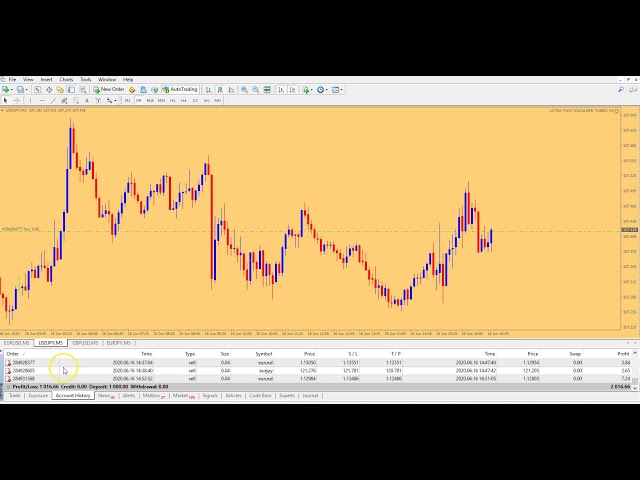The width and height of the screenshot is (640, 480).
Task: Select the crosshair cursor tool
Action: point(17,100)
